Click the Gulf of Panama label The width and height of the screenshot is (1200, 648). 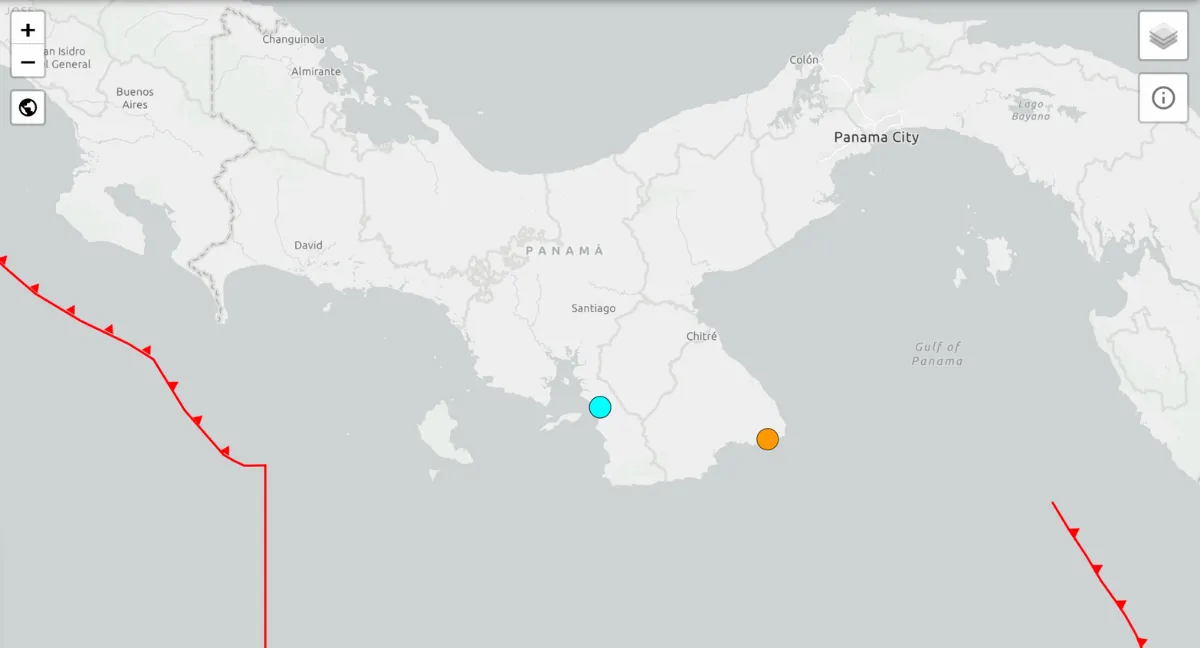coord(938,354)
